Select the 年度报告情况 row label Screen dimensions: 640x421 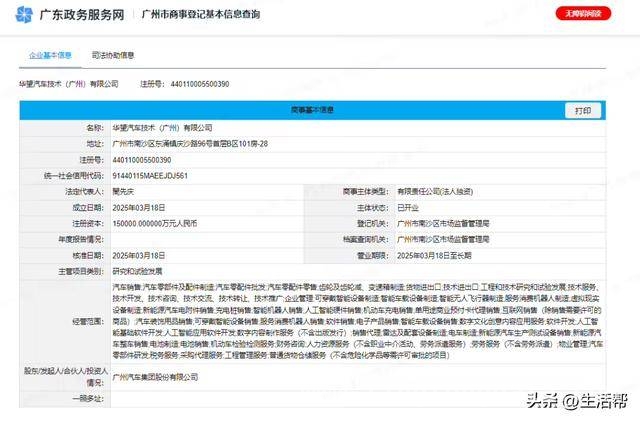click(x=81, y=239)
